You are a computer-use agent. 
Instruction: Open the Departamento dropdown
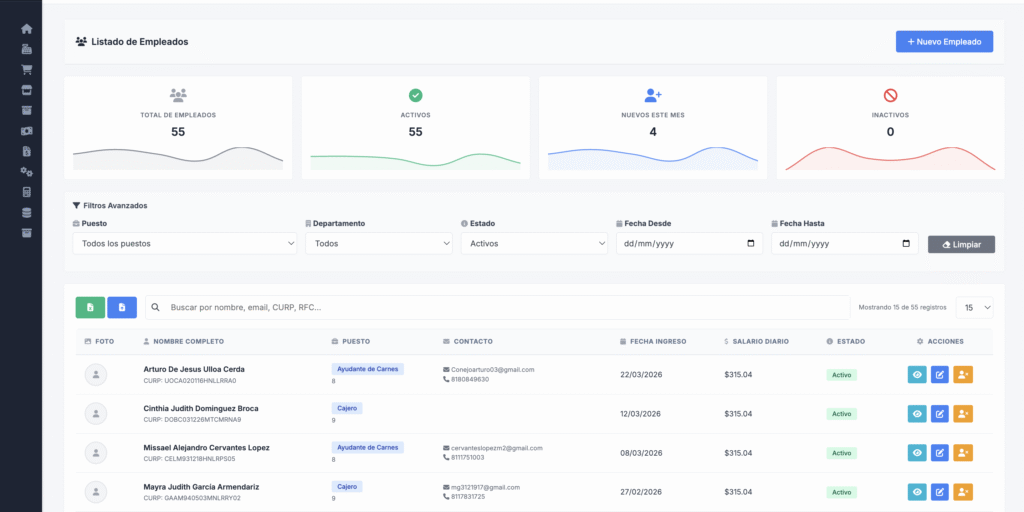[380, 244]
